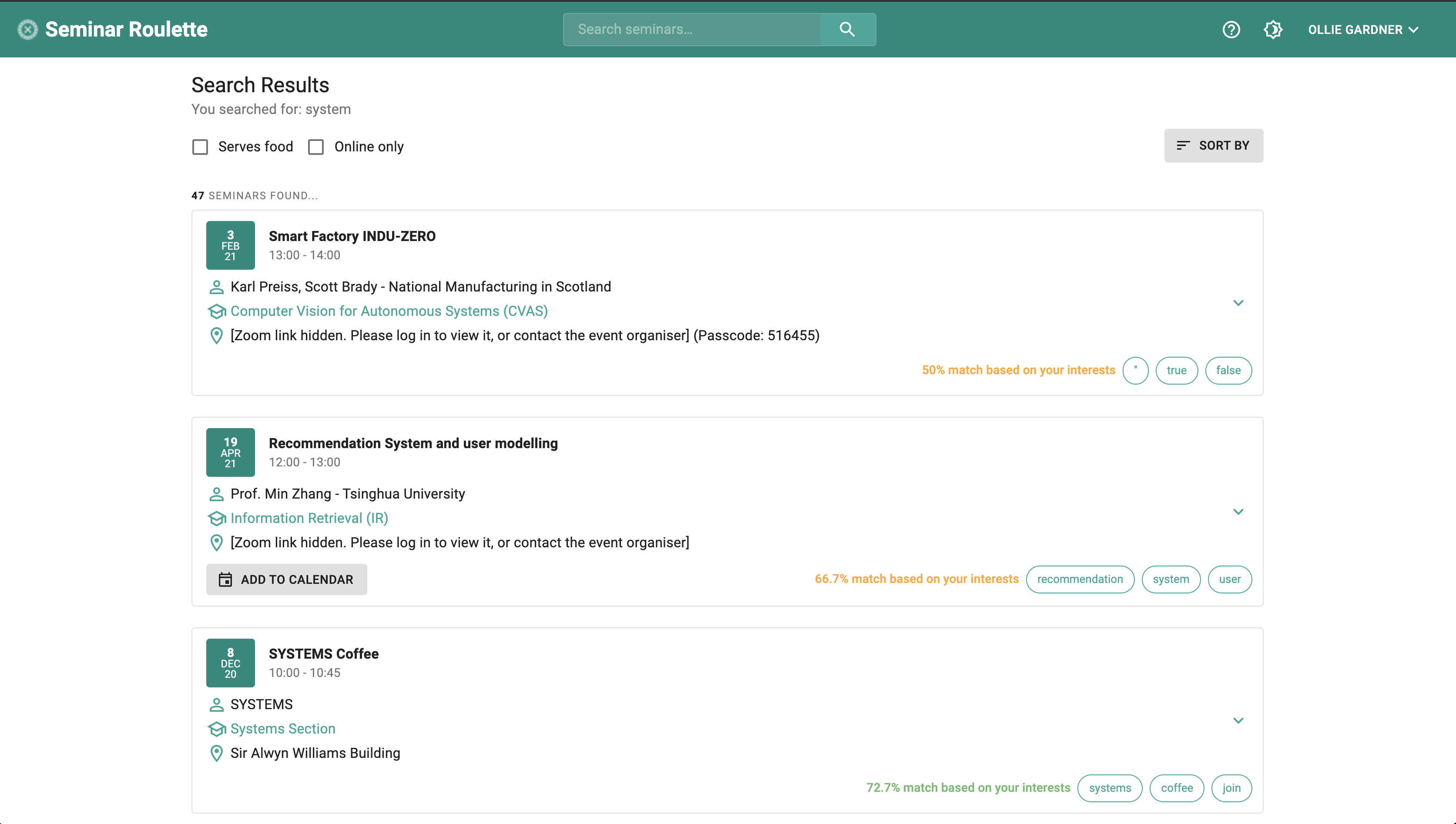
Task: Open Computer Vision for Autonomous Systems link
Action: (x=389, y=311)
